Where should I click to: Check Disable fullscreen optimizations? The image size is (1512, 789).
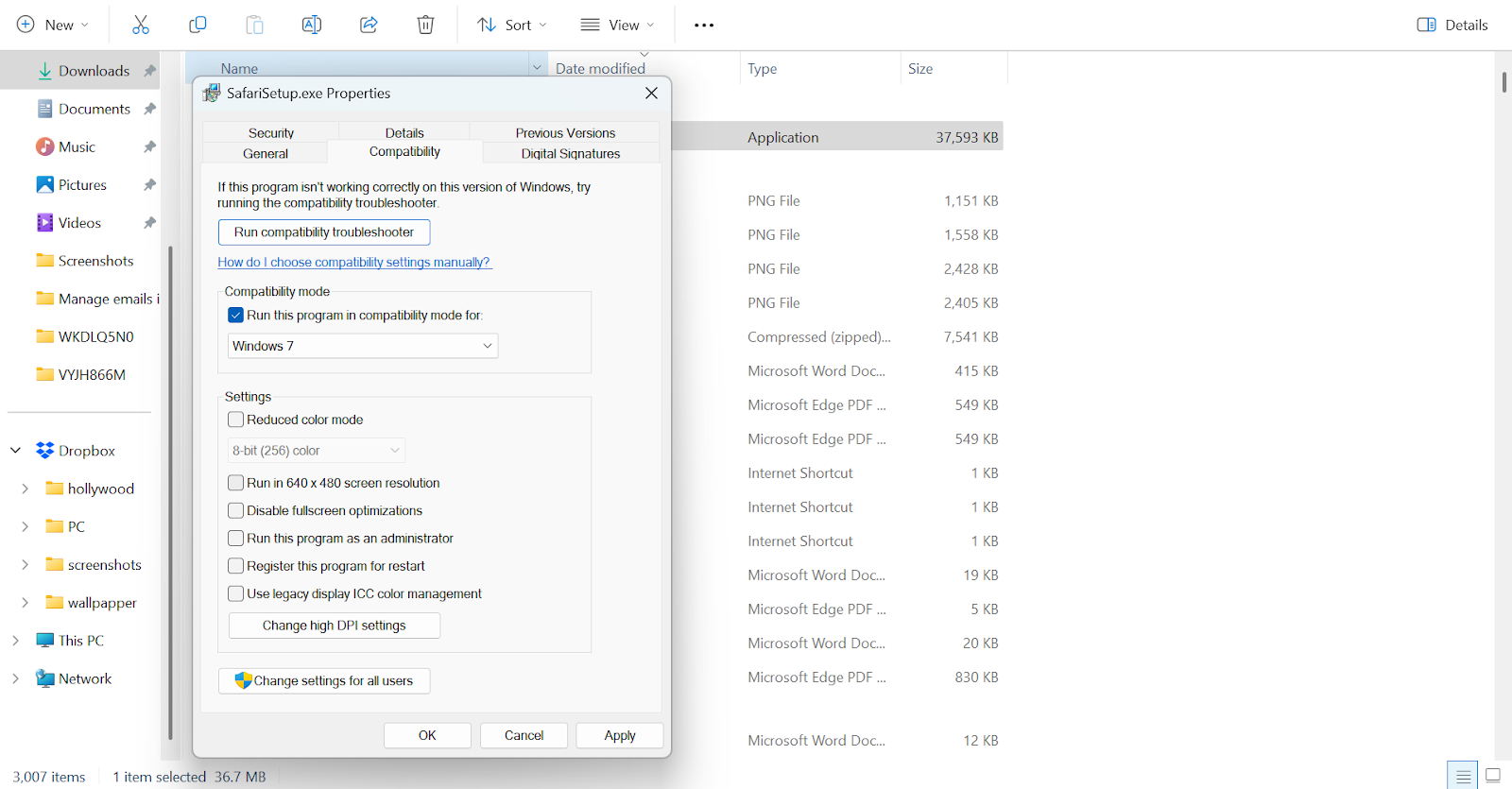236,510
